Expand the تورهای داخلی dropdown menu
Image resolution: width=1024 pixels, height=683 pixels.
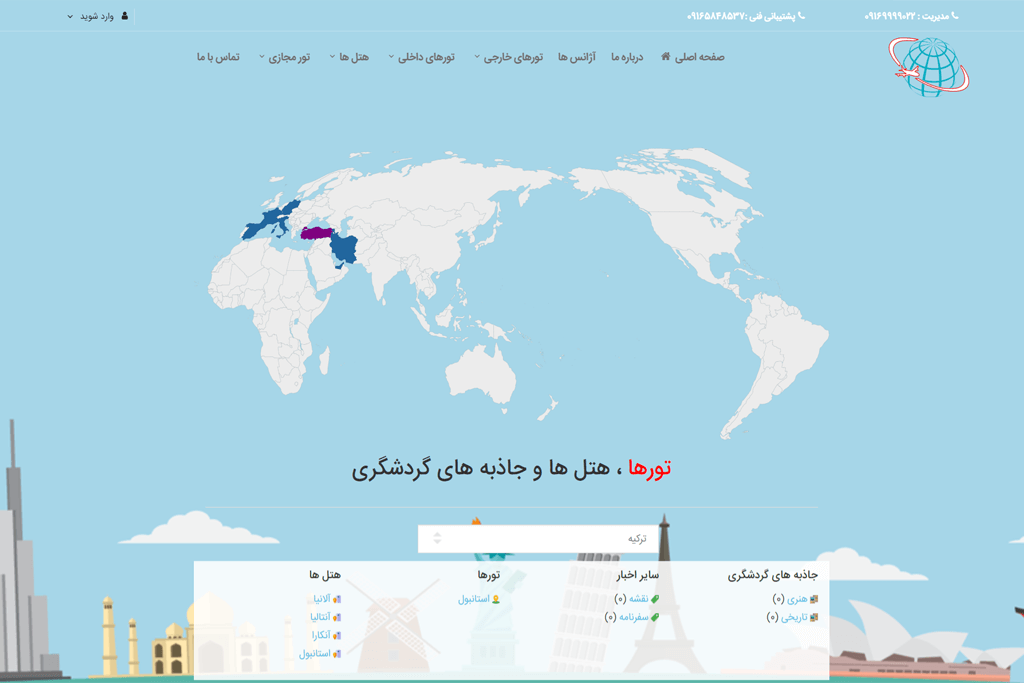click(425, 57)
